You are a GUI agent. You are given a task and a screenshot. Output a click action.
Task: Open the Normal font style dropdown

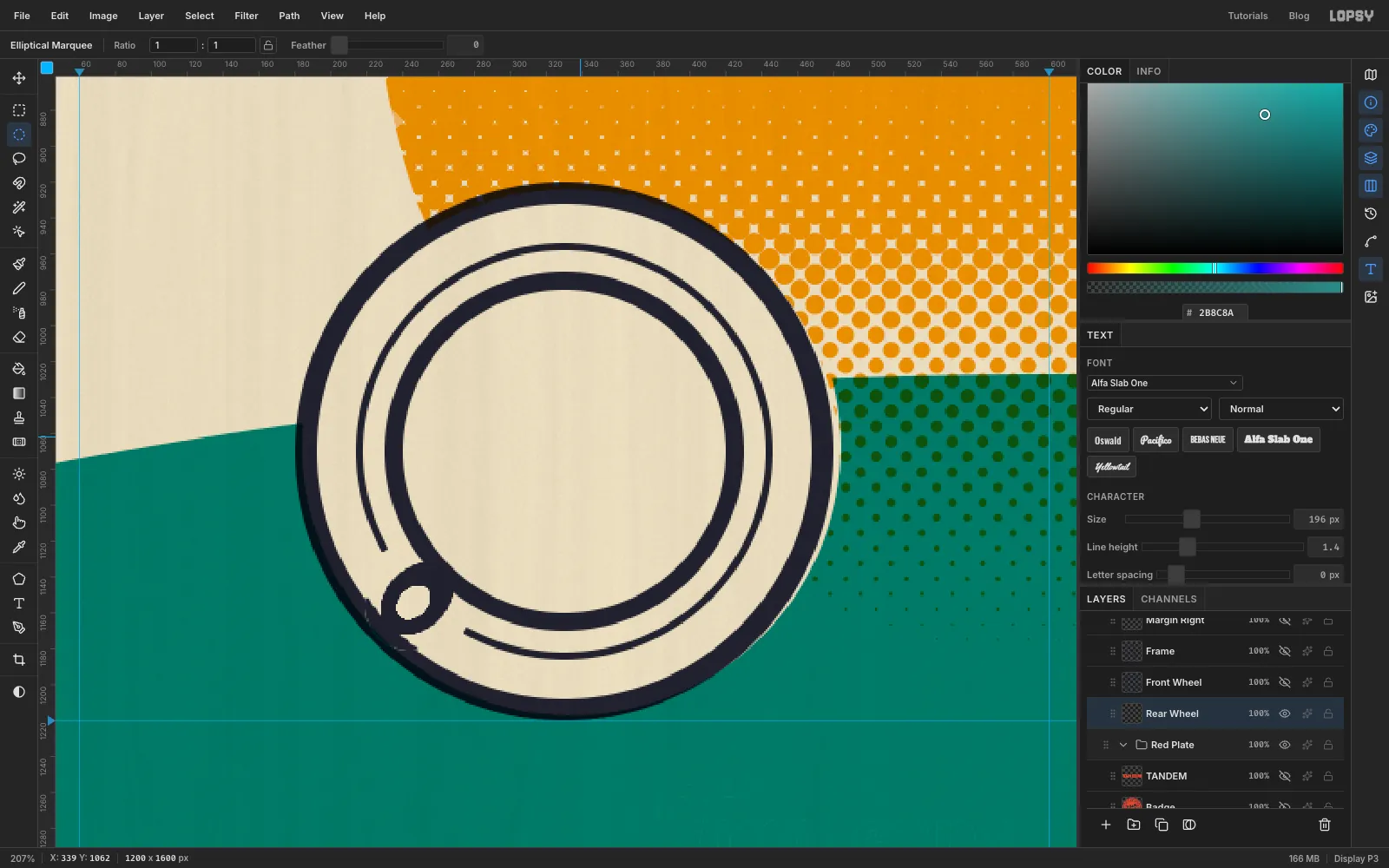1281,409
